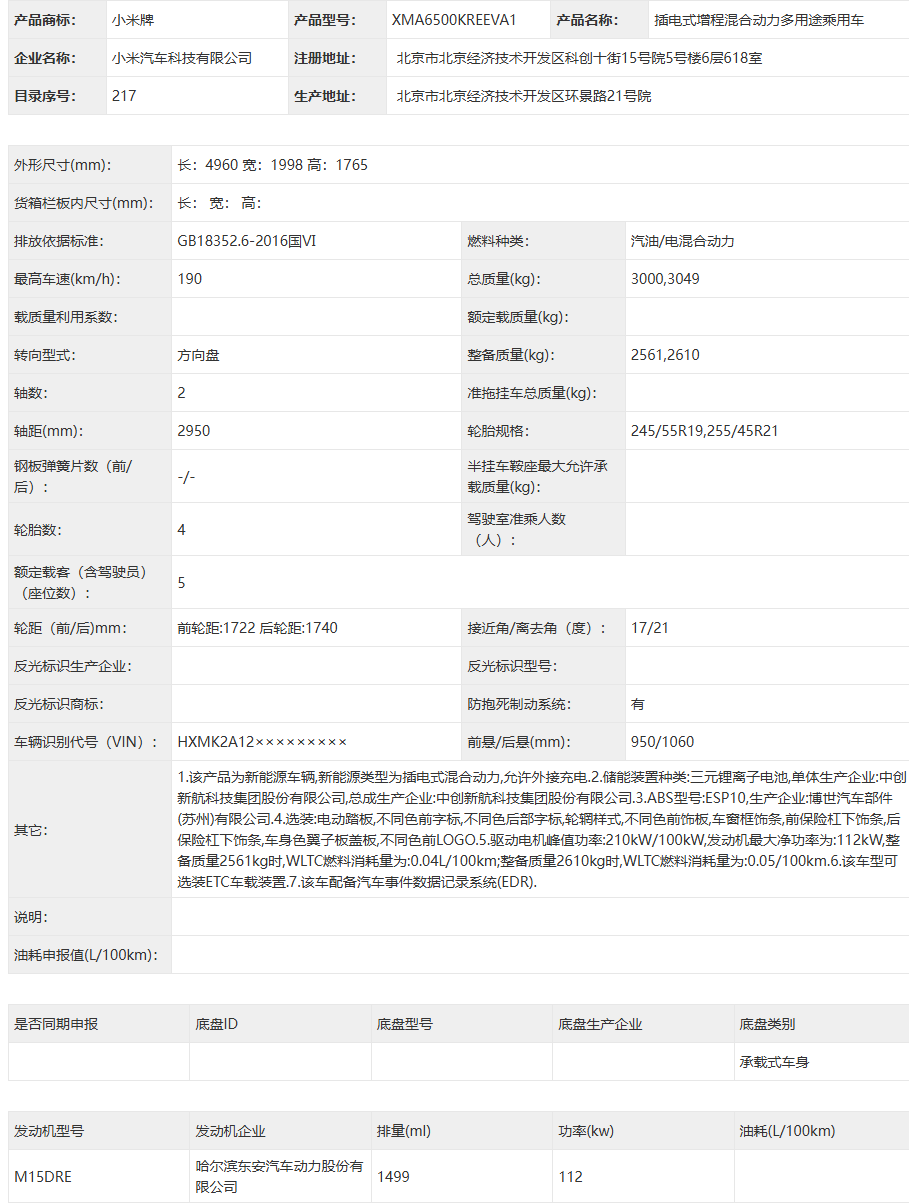Click the engine power value 112
Image resolution: width=909 pixels, height=1203 pixels.
pos(570,1177)
